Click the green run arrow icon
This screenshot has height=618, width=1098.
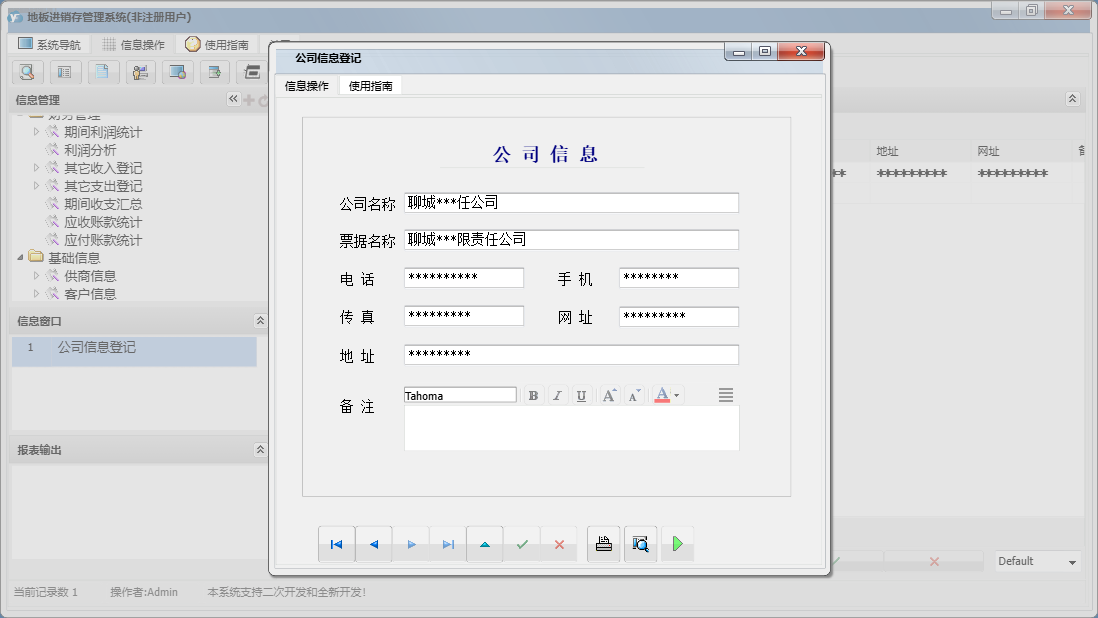(678, 543)
